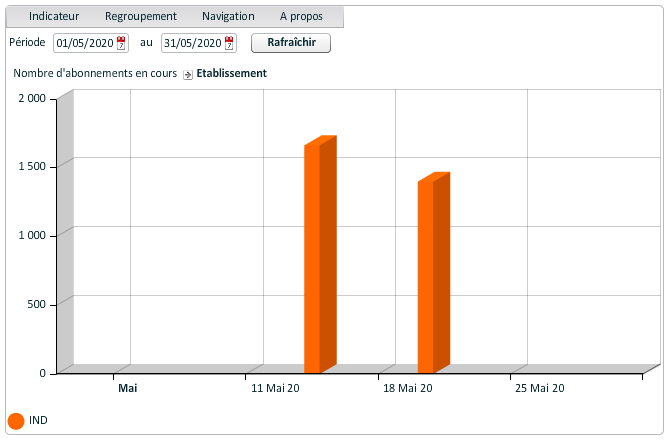670x443 pixels.
Task: Click the IND legend label
Action: point(38,420)
